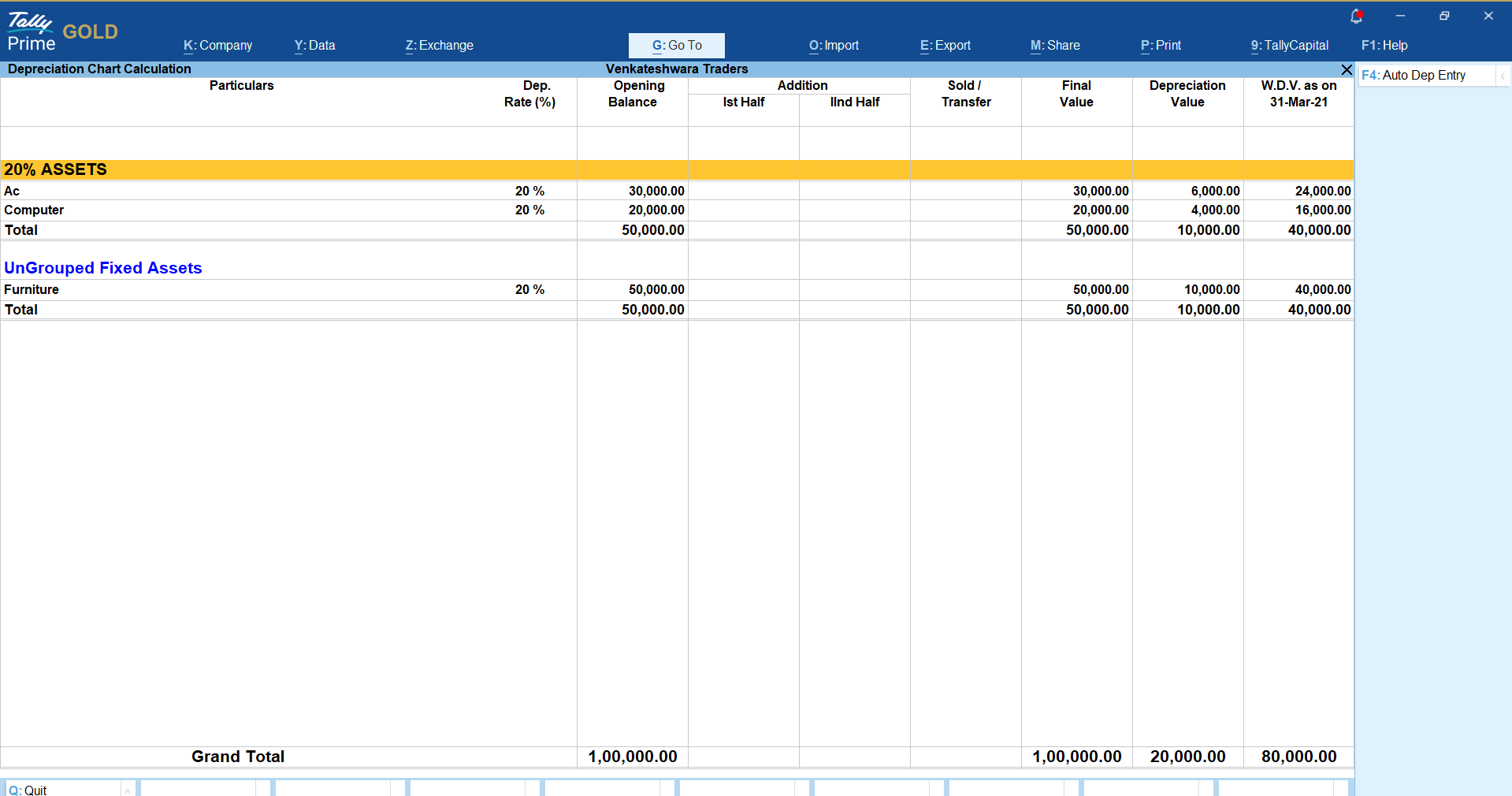Minimize the TallyPrime window

(1400, 16)
